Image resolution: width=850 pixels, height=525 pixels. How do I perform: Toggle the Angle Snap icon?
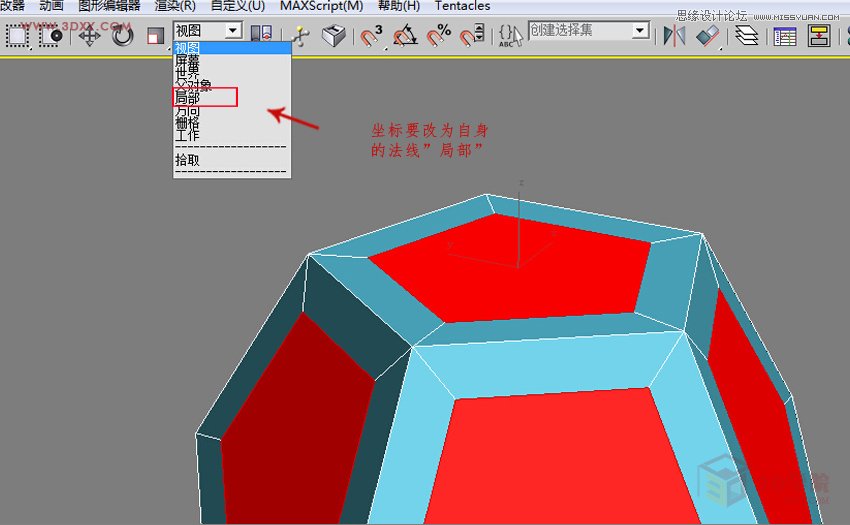[x=405, y=36]
